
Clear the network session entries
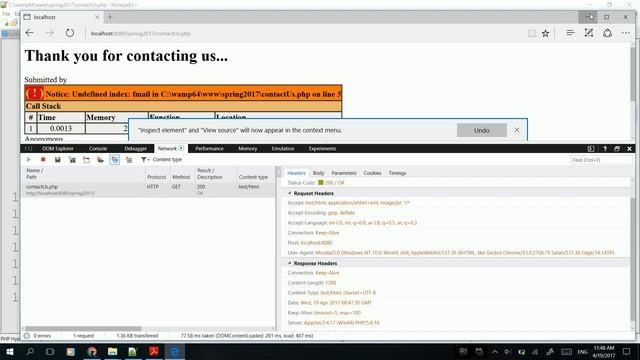[x=129, y=160]
